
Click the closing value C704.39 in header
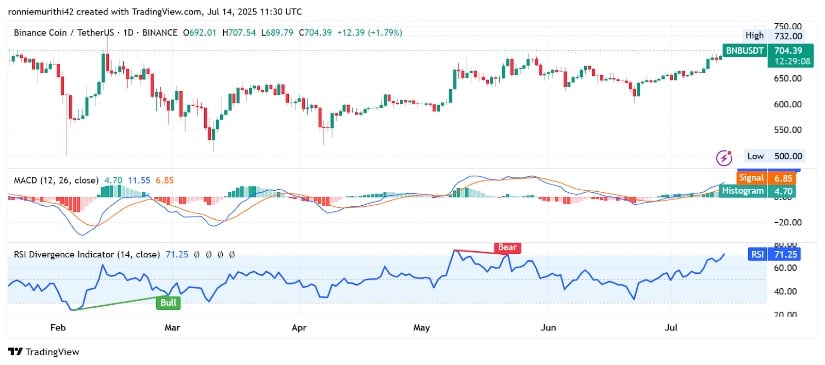[316, 33]
